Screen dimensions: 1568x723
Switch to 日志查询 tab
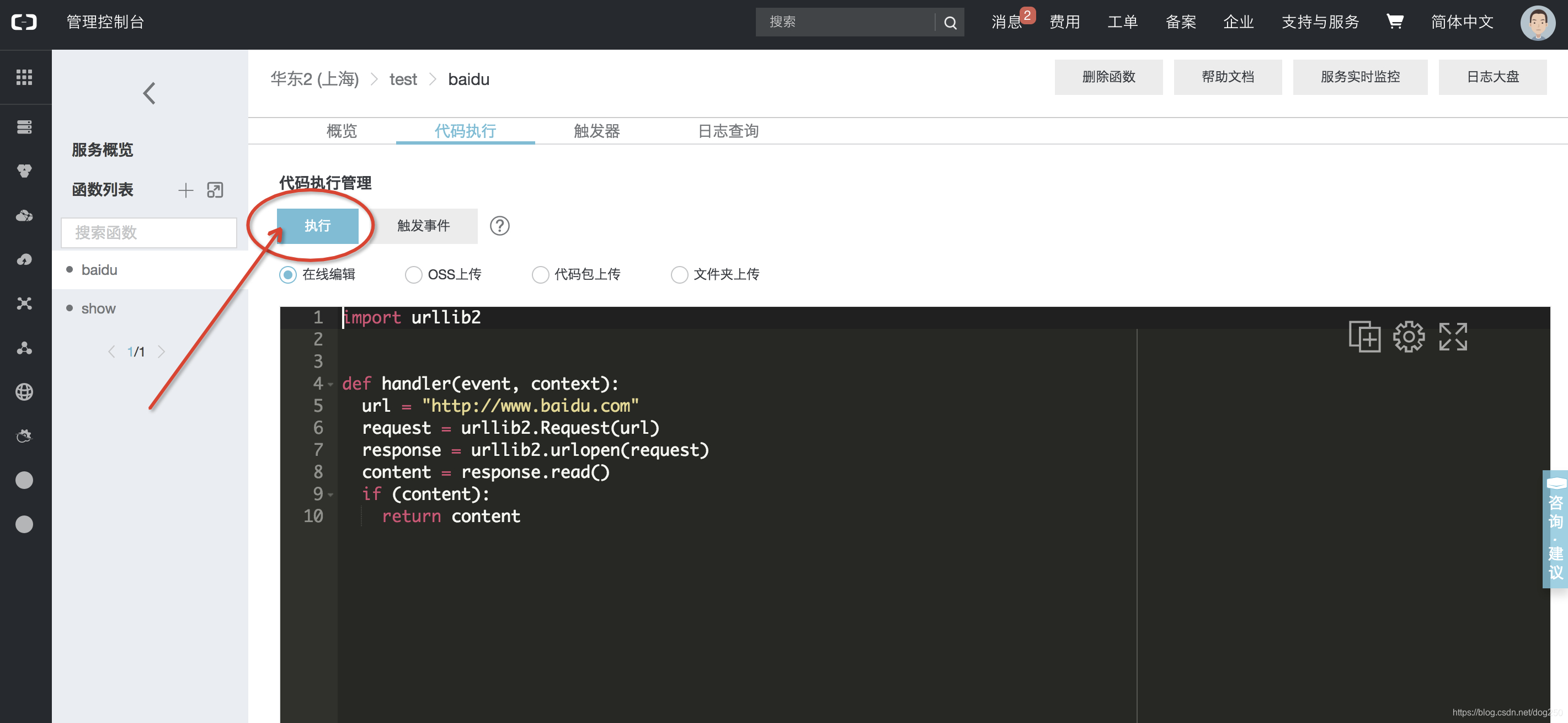click(728, 131)
